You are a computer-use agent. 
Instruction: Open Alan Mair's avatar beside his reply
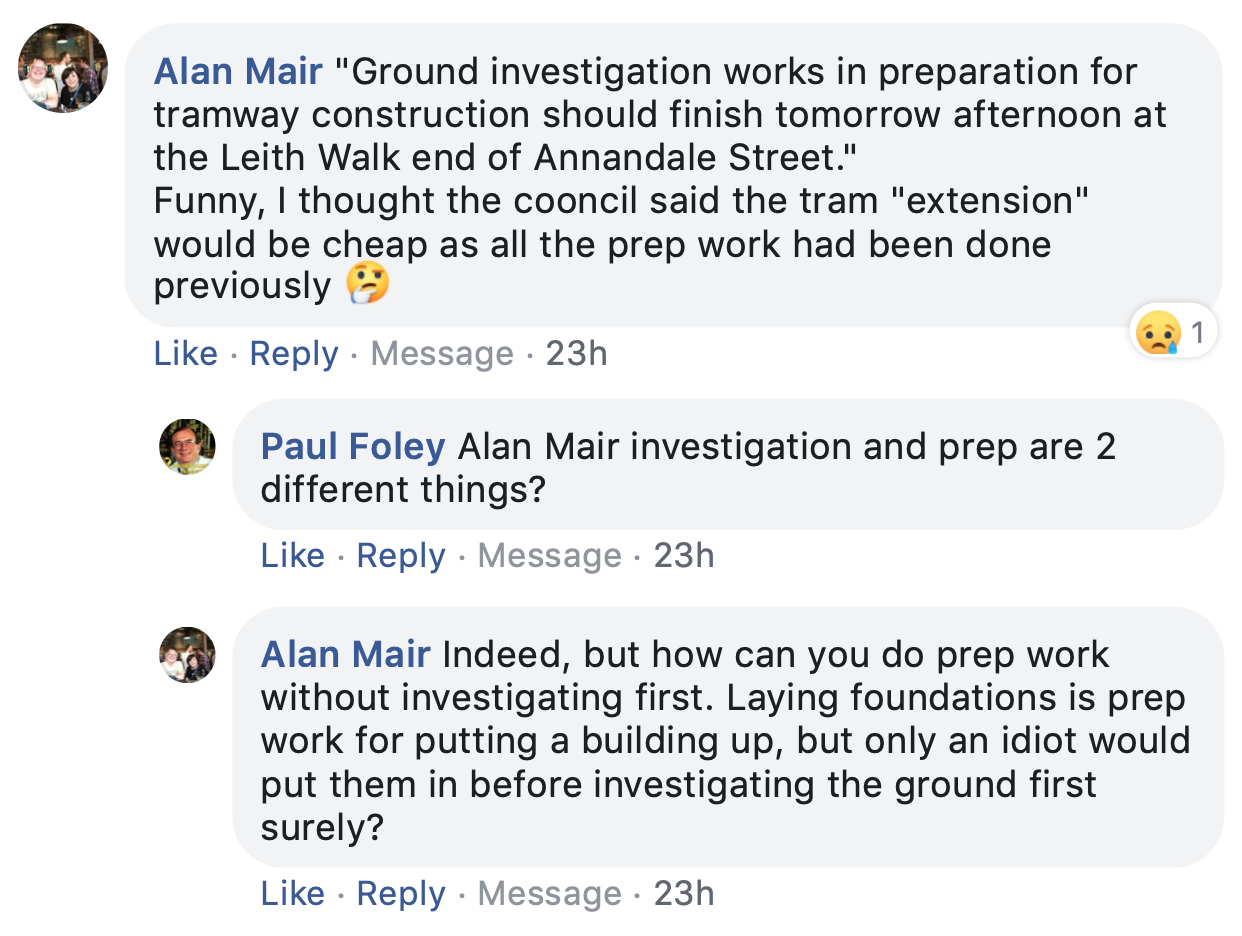[x=187, y=655]
